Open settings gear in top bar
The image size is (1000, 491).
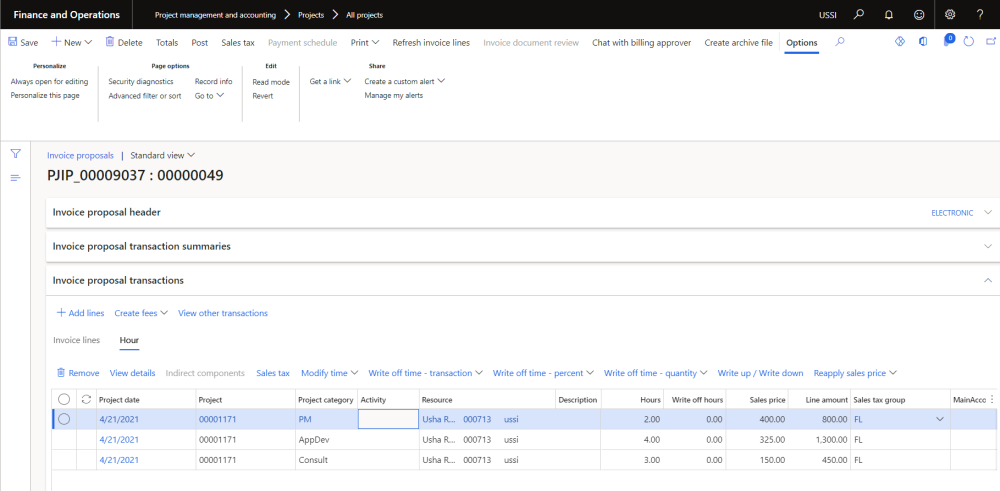click(x=950, y=15)
